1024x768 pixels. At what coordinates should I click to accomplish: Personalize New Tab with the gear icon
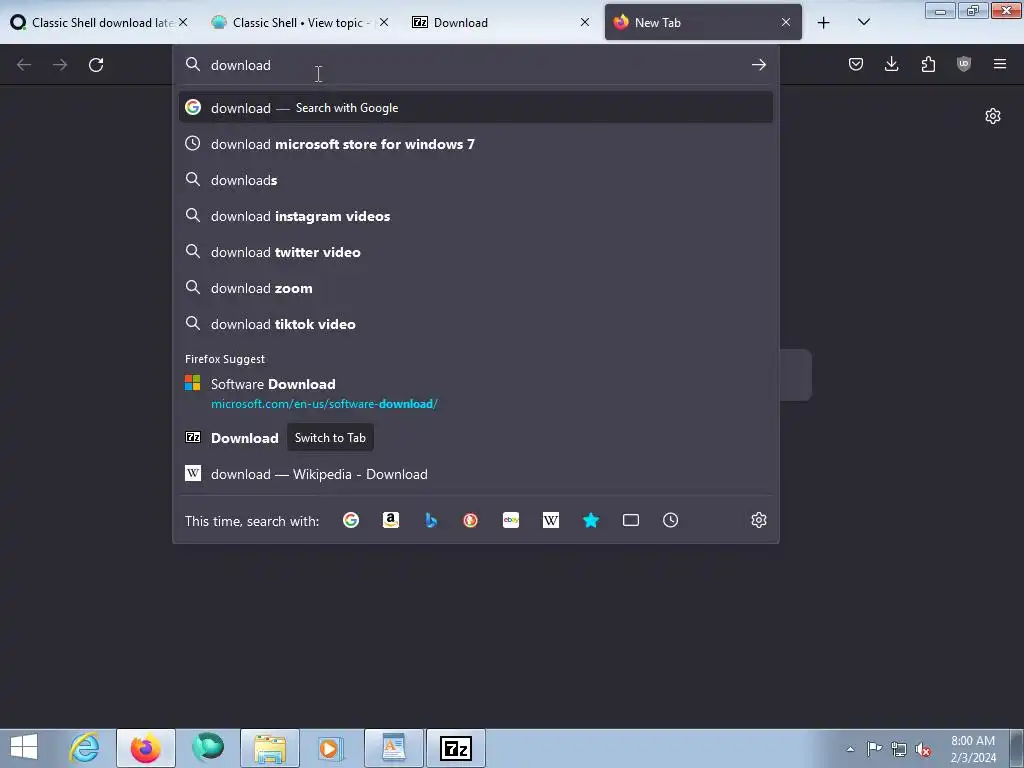click(993, 116)
